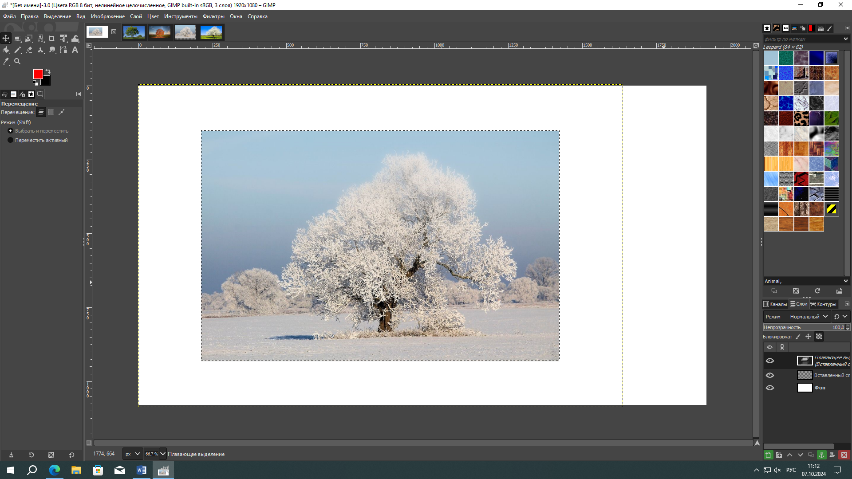This screenshot has height=479, width=852.
Task: Restore tool options to defaults
Action: (x=71, y=455)
